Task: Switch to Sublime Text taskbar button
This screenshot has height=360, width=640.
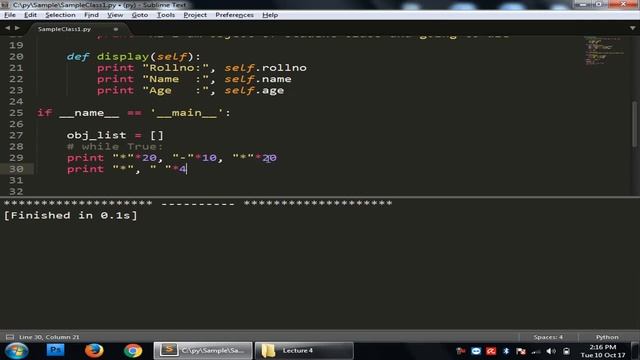Action: click(x=203, y=351)
